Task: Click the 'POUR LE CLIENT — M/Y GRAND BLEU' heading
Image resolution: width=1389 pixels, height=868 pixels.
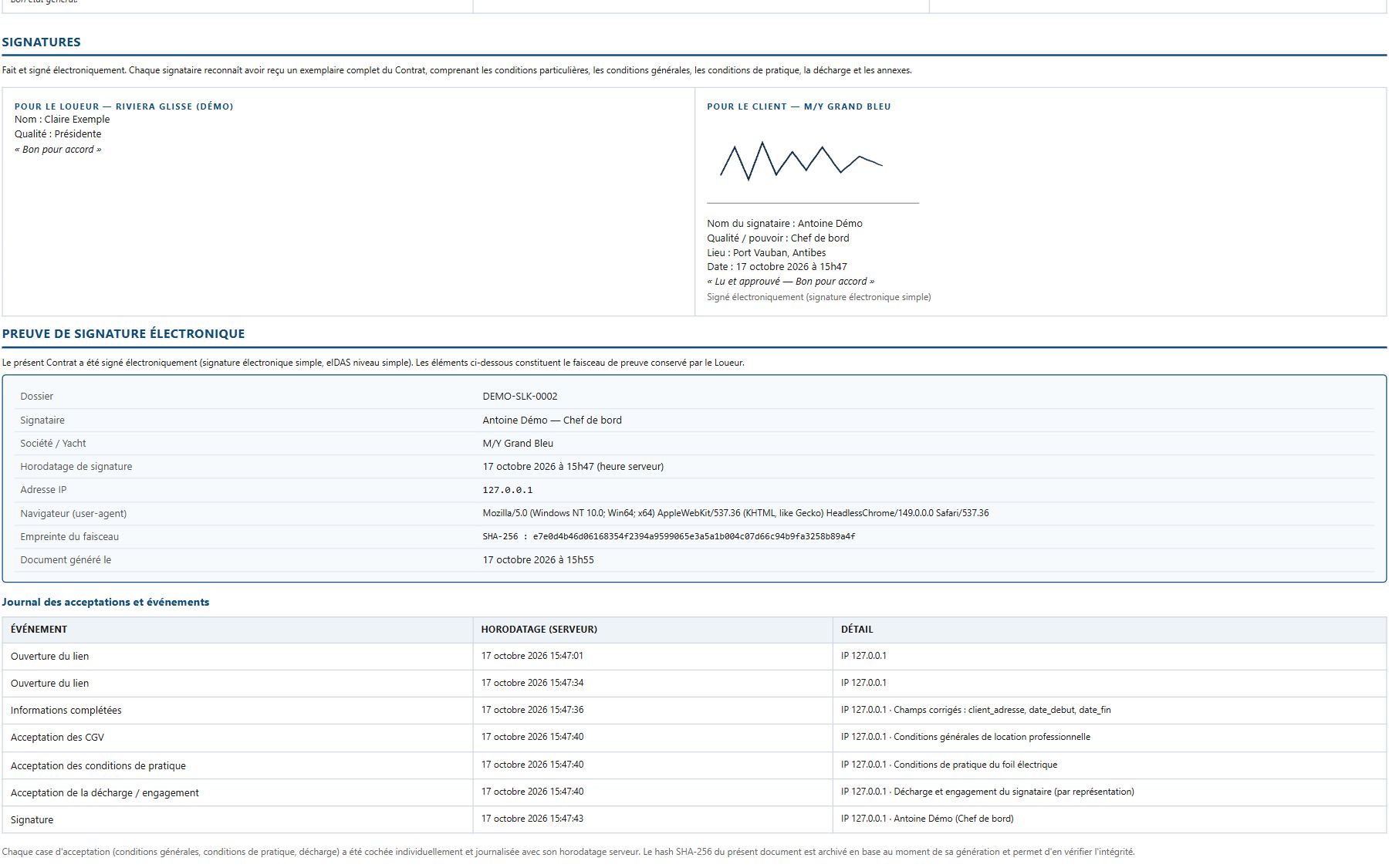Action: point(799,106)
